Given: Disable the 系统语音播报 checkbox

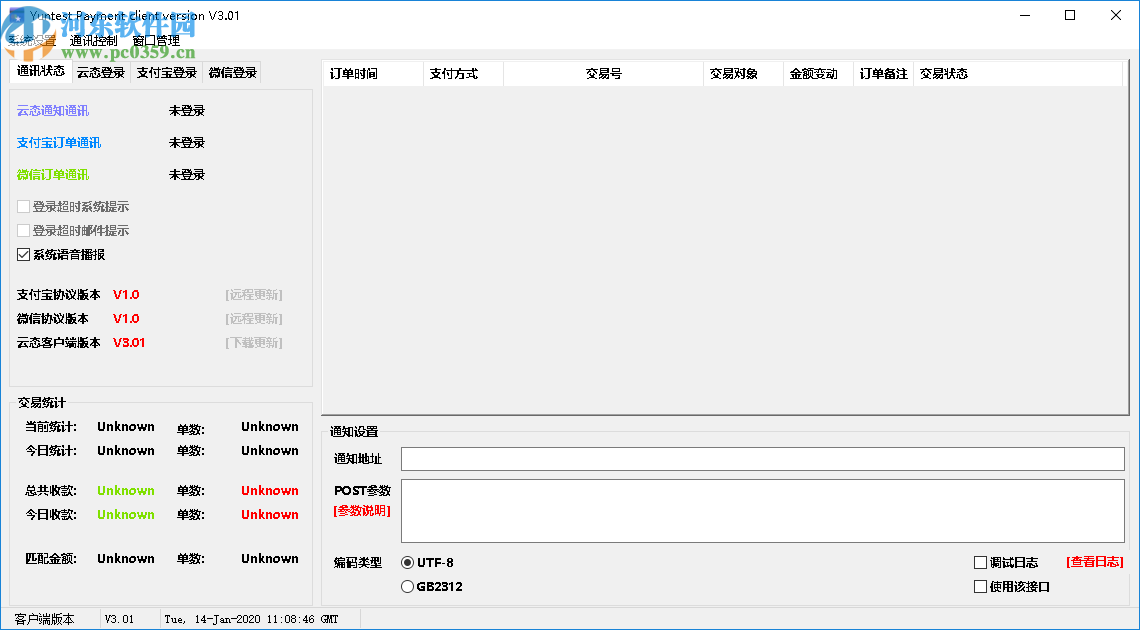Looking at the screenshot, I should click(x=23, y=254).
